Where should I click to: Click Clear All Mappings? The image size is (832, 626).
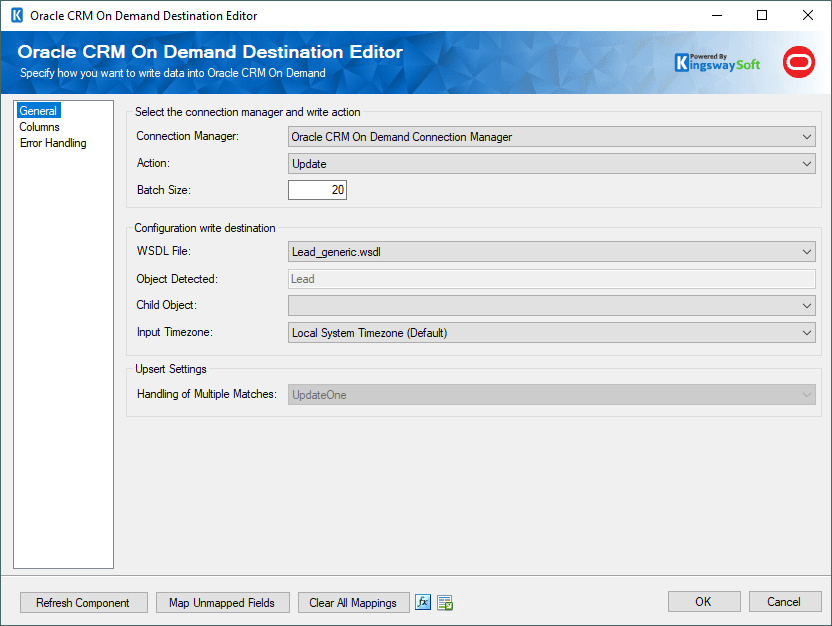[x=353, y=602]
